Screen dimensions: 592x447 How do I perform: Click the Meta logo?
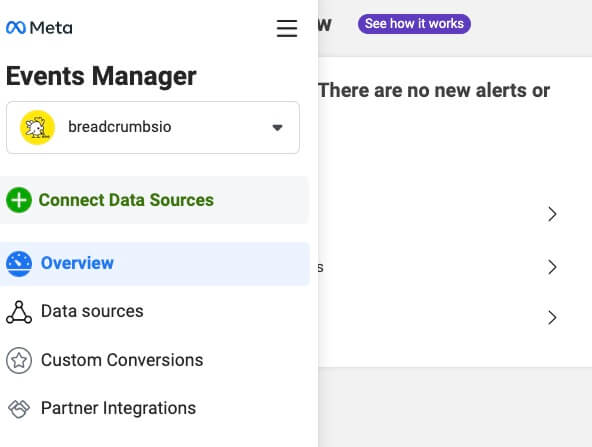[39, 28]
